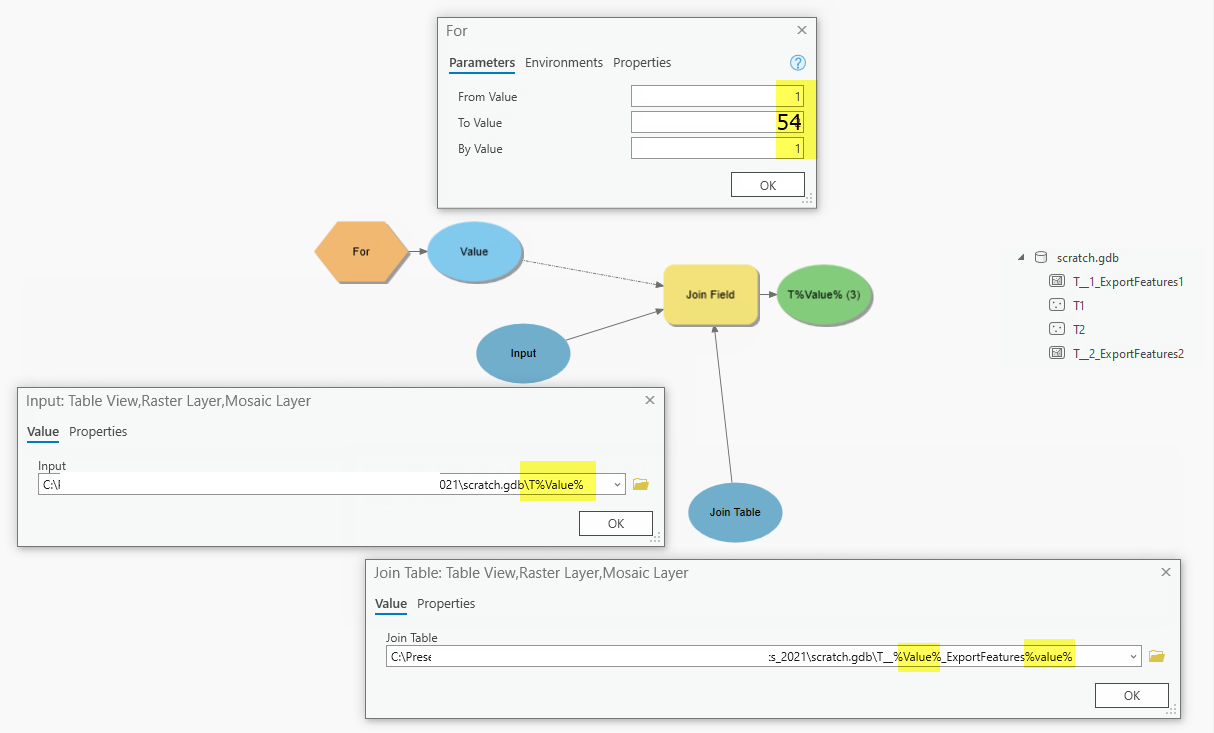Click the To Value input field
Image resolution: width=1214 pixels, height=733 pixels.
(715, 121)
